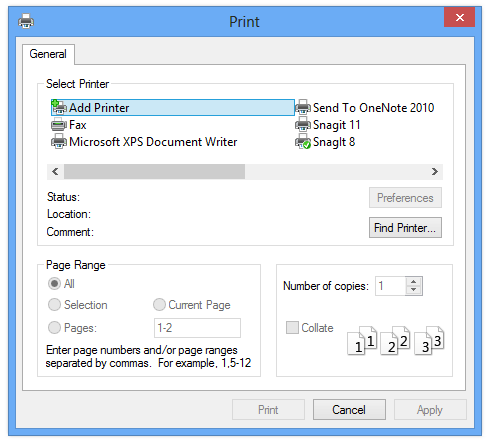The width and height of the screenshot is (489, 445).
Task: Decrease number of copies with down arrow
Action: pyautogui.click(x=414, y=290)
